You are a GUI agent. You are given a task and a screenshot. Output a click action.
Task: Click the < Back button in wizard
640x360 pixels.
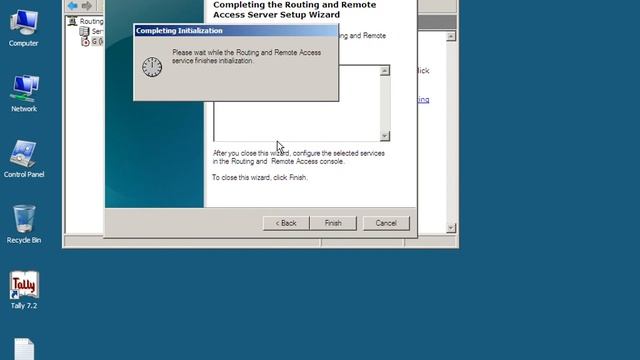[286, 223]
